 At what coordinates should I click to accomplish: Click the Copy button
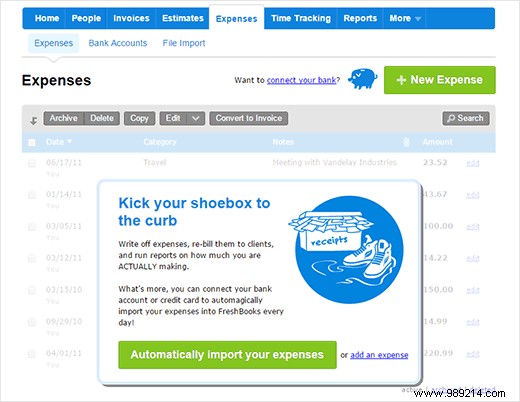[x=139, y=118]
